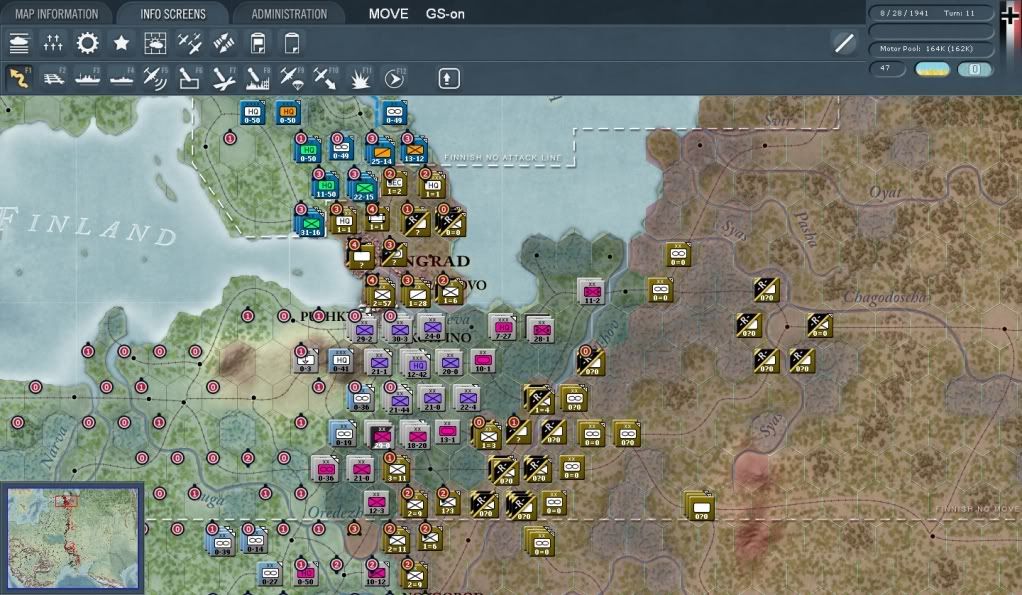
Task: Select F4 amphibious transport mode
Action: coord(121,78)
